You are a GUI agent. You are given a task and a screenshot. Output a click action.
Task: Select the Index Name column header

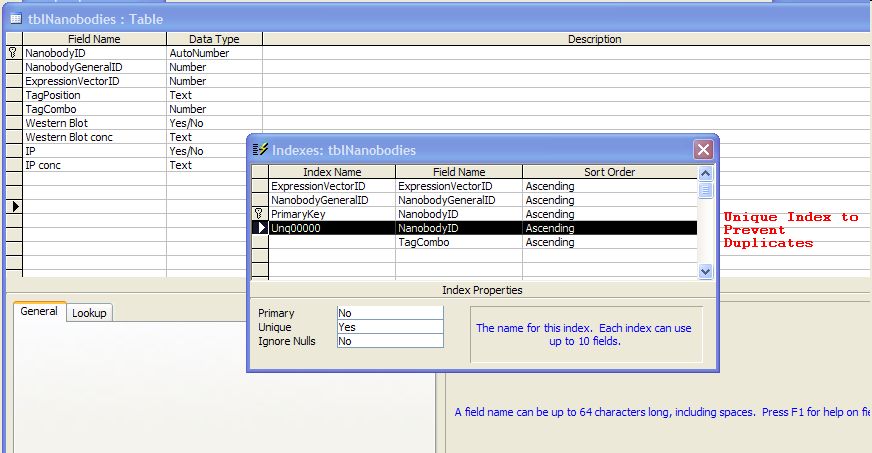coord(332,172)
